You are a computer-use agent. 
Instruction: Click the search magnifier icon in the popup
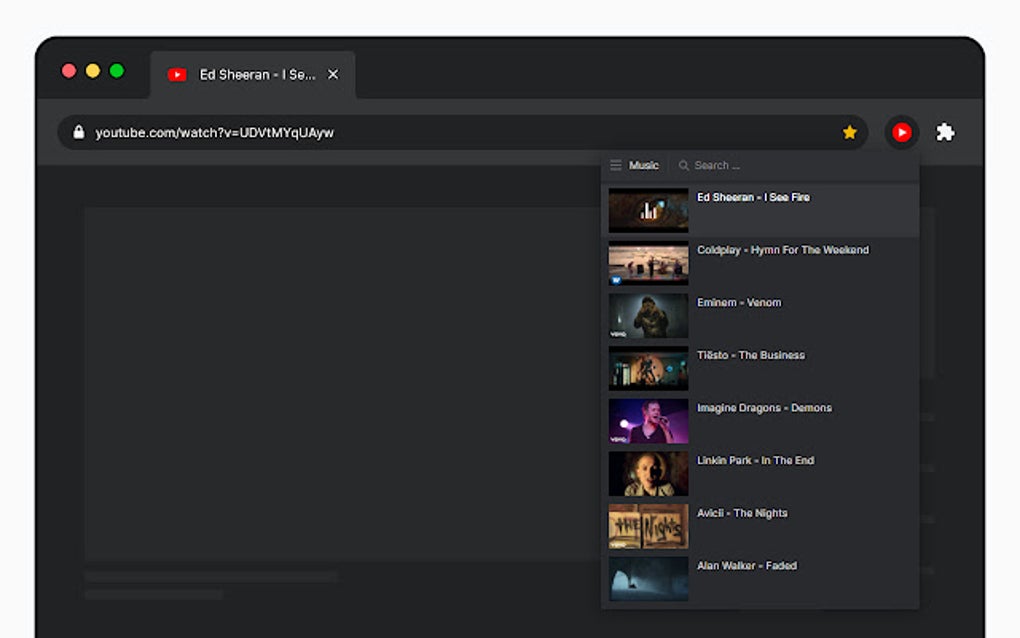683,165
